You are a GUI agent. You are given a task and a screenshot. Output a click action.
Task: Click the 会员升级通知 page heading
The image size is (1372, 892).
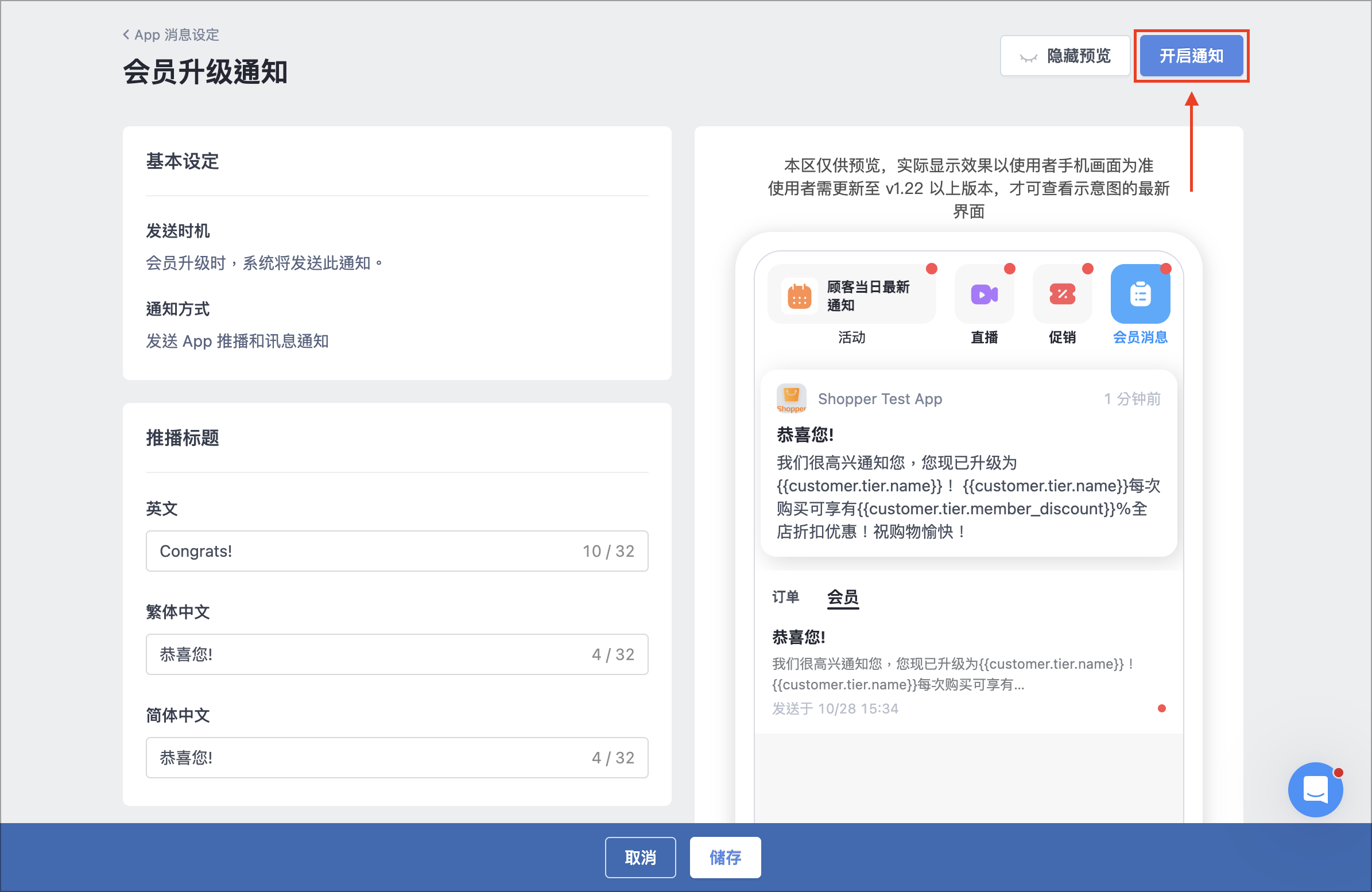pos(205,72)
